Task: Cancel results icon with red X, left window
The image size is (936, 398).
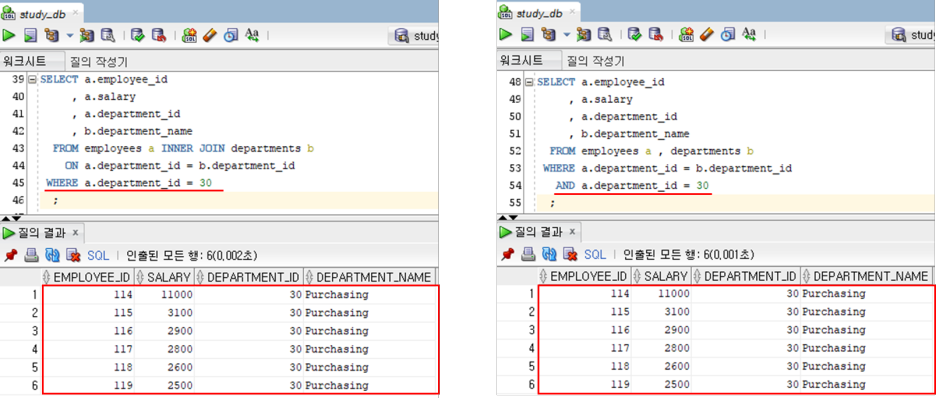Action: (x=73, y=255)
